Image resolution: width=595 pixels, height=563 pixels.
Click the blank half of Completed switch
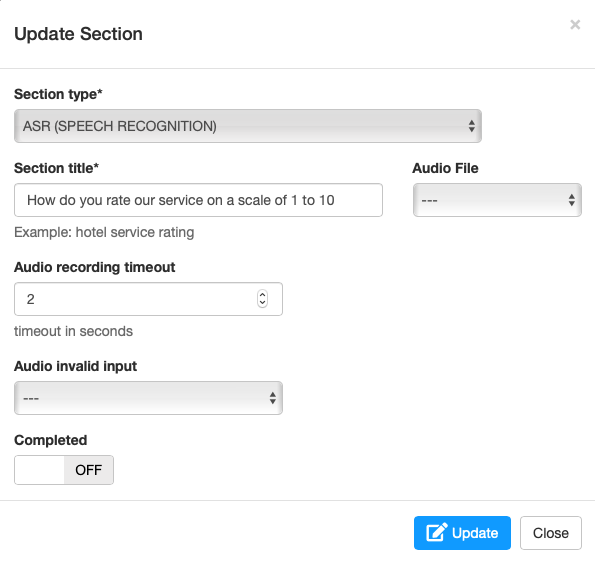coord(39,470)
